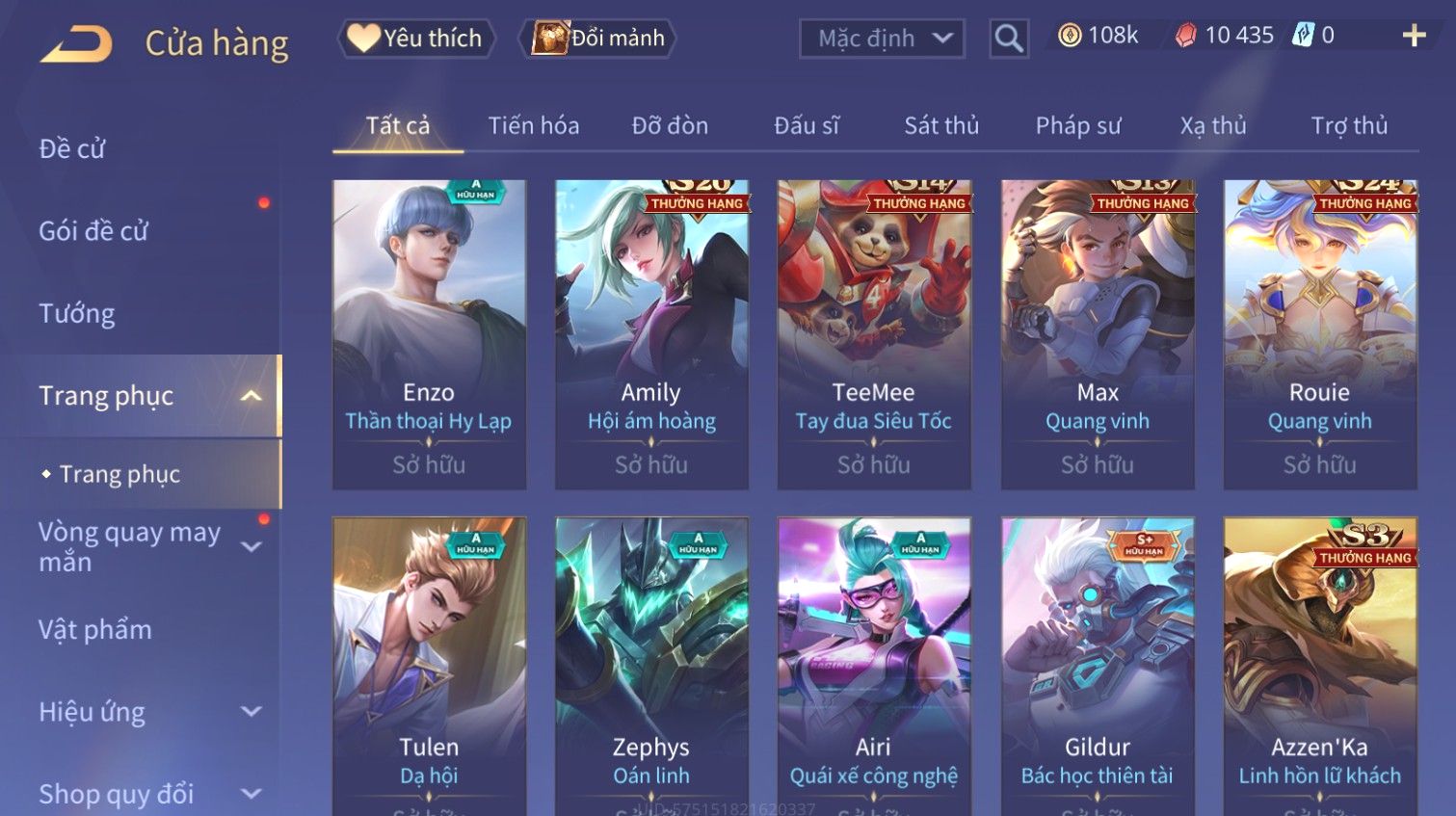Click the red ruby currency icon
Screen dimensions: 1456x816
click(1185, 36)
